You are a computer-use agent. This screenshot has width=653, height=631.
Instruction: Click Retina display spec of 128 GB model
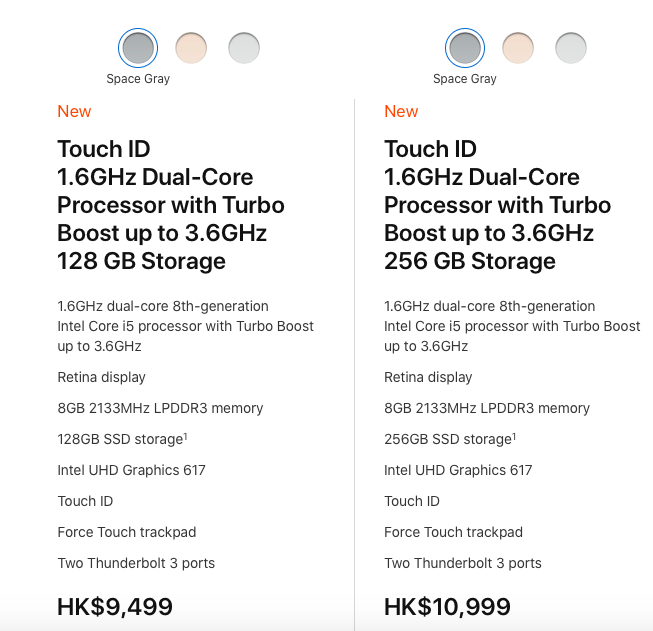tap(102, 377)
